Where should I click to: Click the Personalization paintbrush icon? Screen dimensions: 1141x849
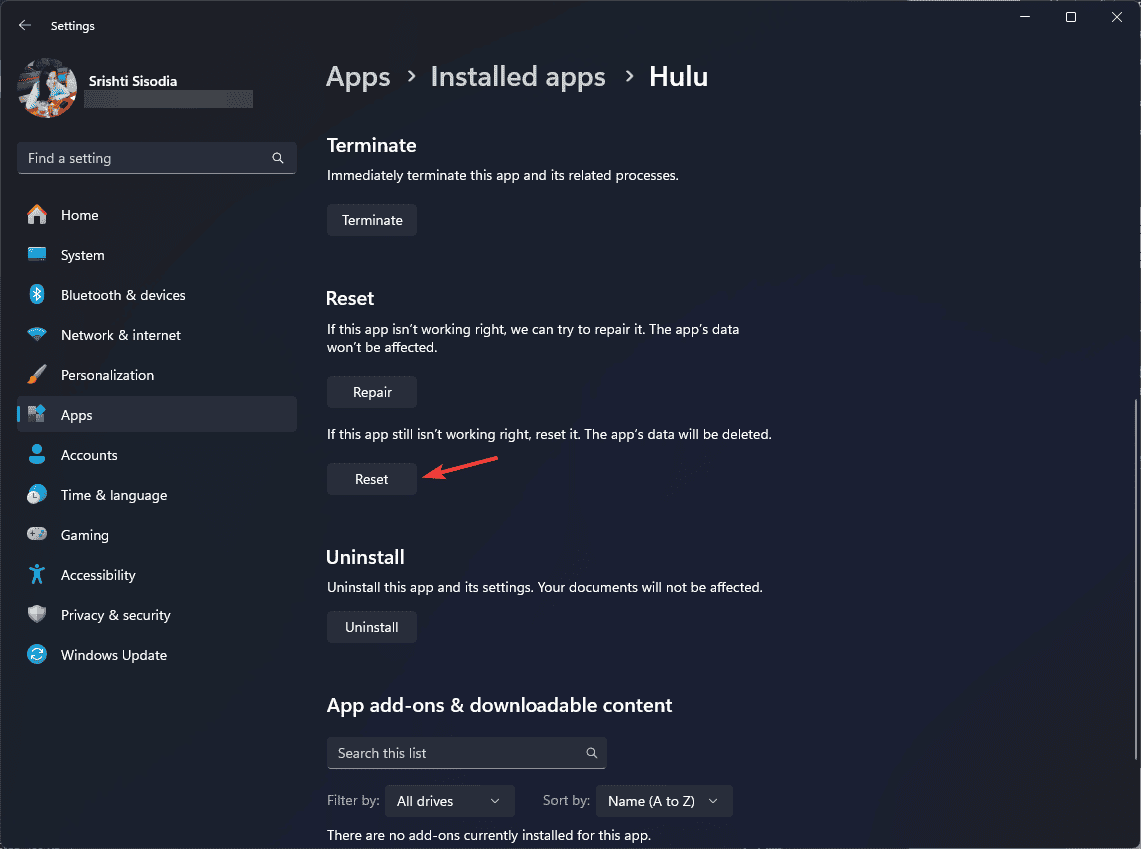pos(37,375)
